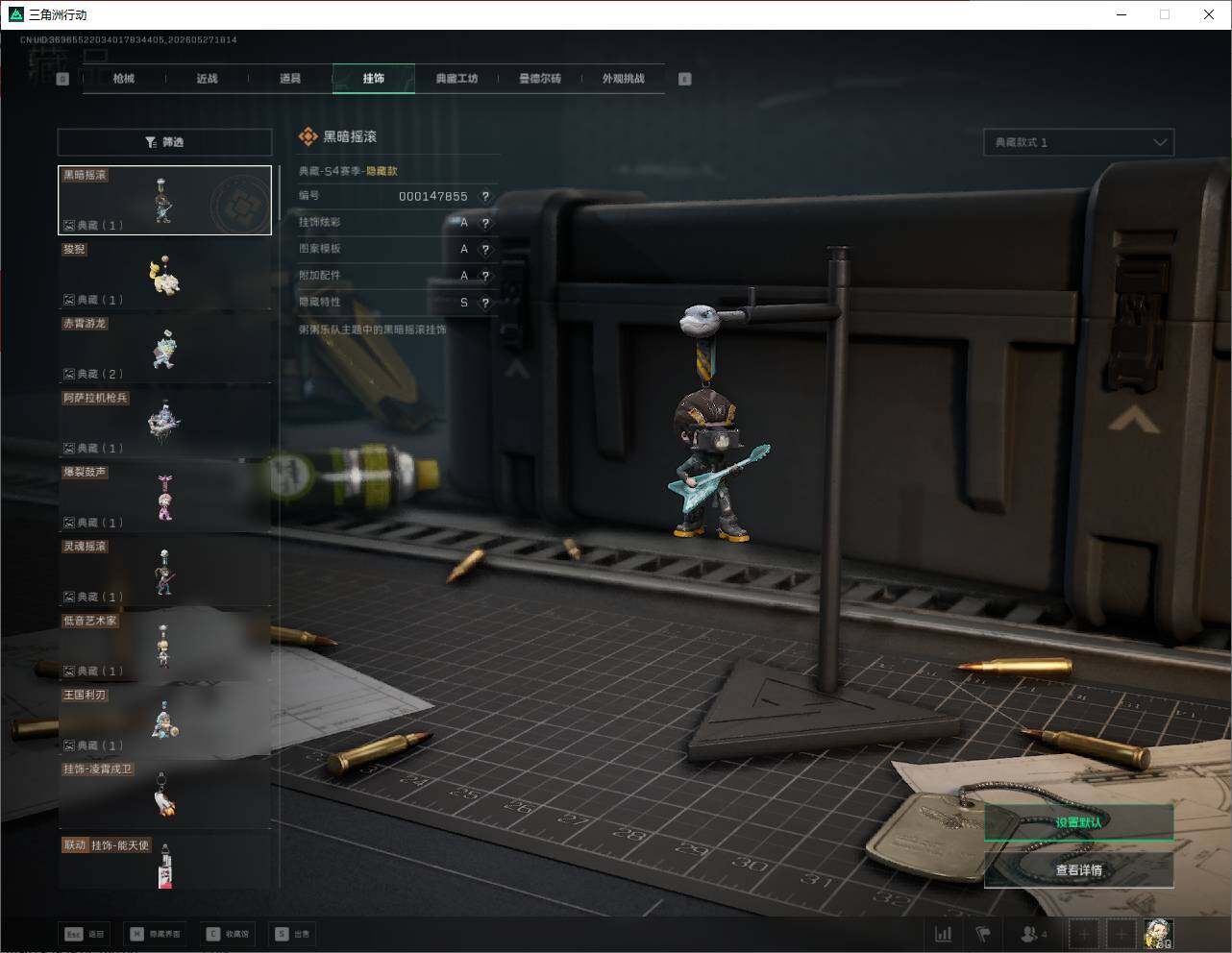Image resolution: width=1232 pixels, height=953 pixels.
Task: Click the 出售 sell button
Action: 293,934
